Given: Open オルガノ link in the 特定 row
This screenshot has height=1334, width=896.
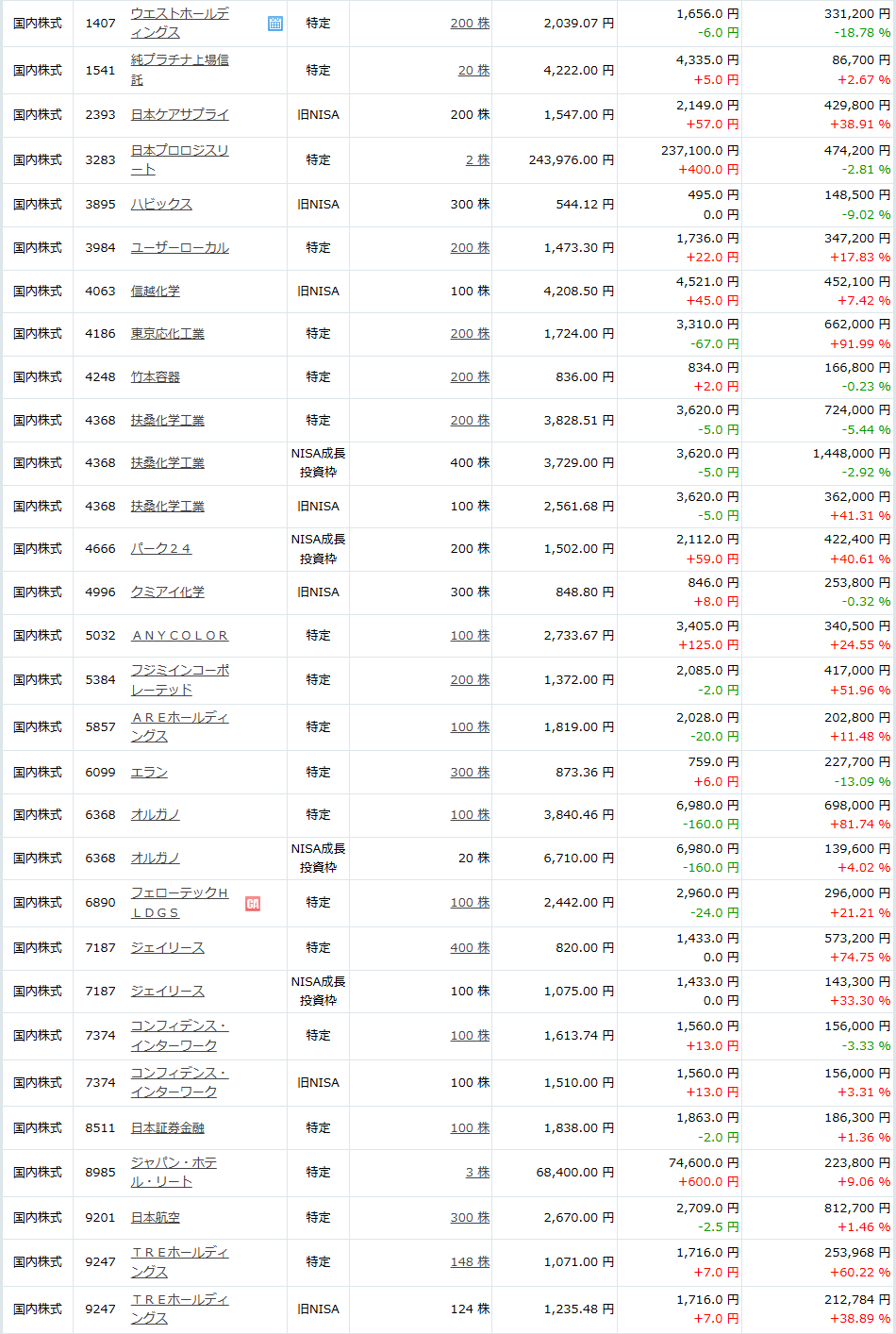Looking at the screenshot, I should tap(155, 814).
